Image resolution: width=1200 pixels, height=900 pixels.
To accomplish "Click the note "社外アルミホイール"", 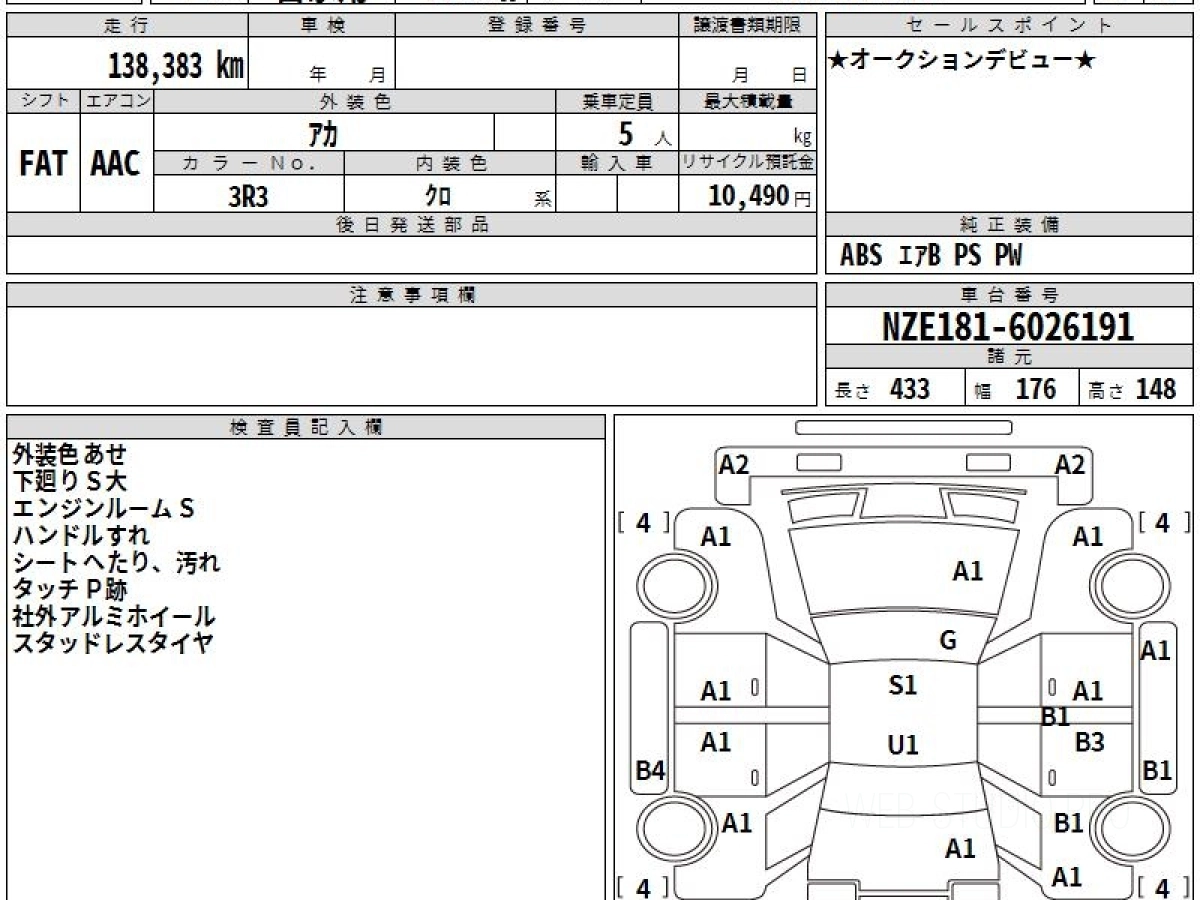I will (113, 616).
